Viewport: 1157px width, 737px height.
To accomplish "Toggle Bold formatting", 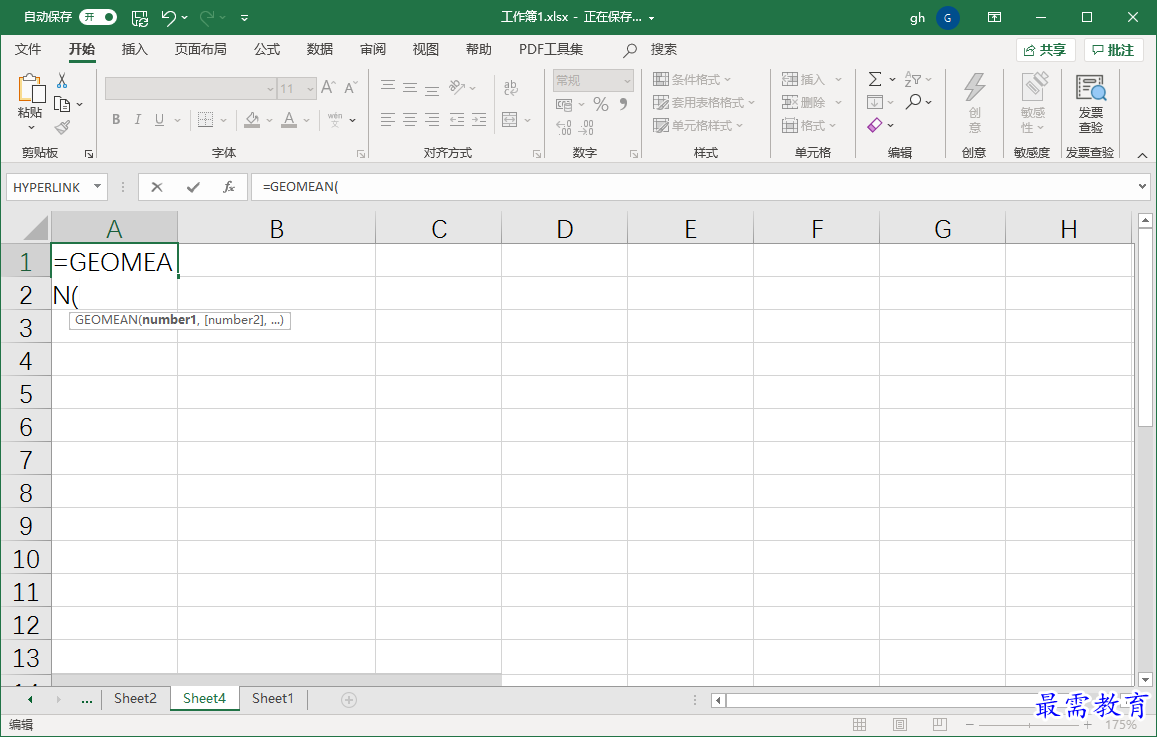I will point(116,120).
